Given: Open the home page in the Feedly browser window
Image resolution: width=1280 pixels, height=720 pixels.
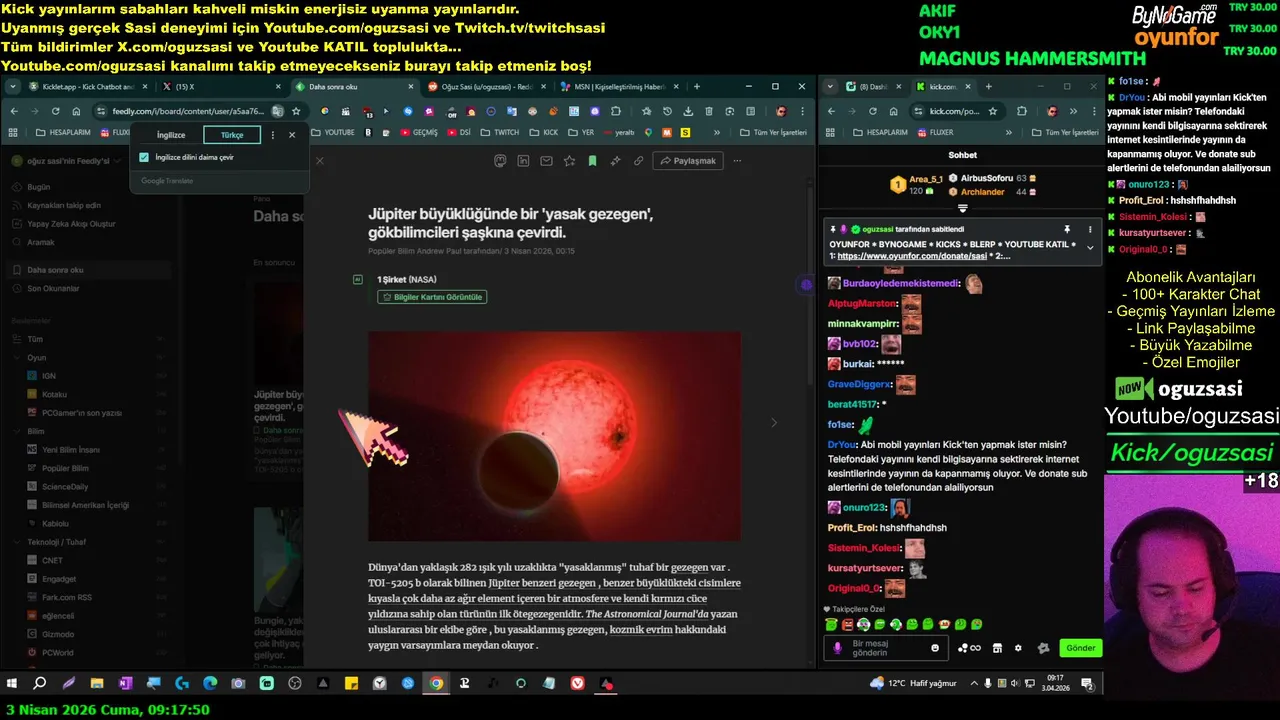Looking at the screenshot, I should 76,111.
